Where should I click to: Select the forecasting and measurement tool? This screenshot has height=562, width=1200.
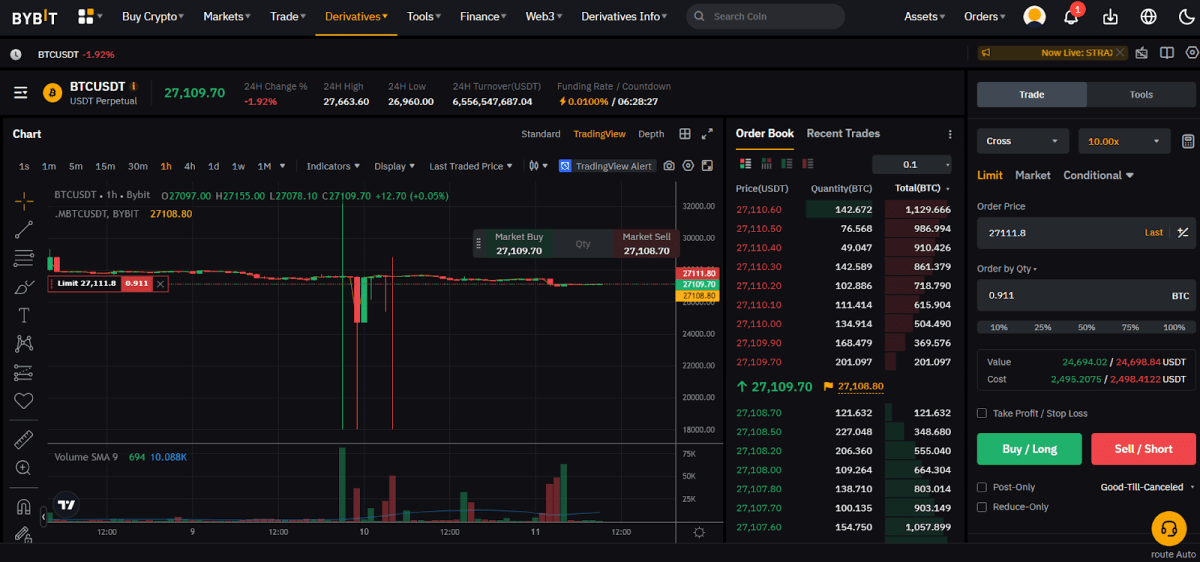click(24, 373)
